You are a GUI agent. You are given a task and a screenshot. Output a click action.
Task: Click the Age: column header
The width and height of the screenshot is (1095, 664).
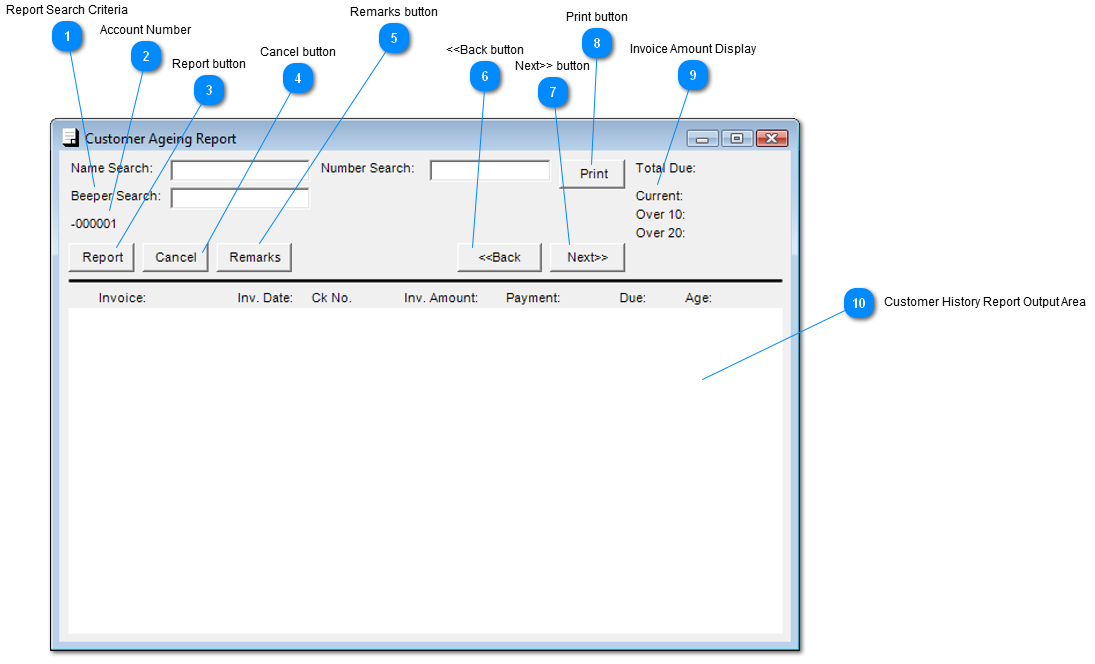(x=698, y=297)
